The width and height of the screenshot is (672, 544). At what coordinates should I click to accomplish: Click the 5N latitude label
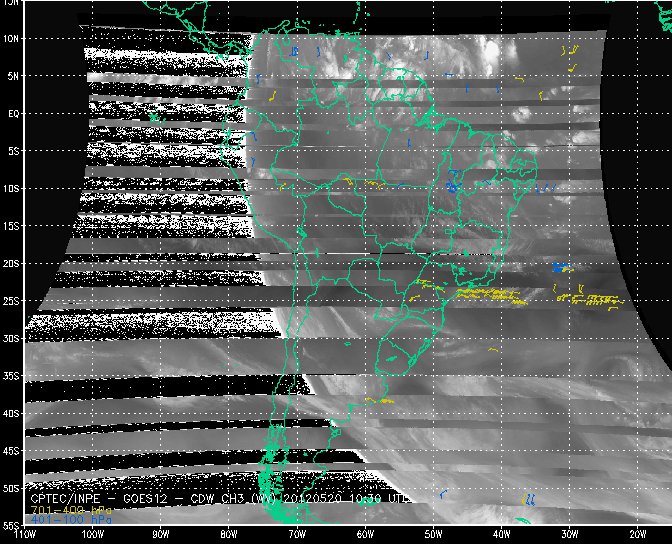tap(13, 76)
